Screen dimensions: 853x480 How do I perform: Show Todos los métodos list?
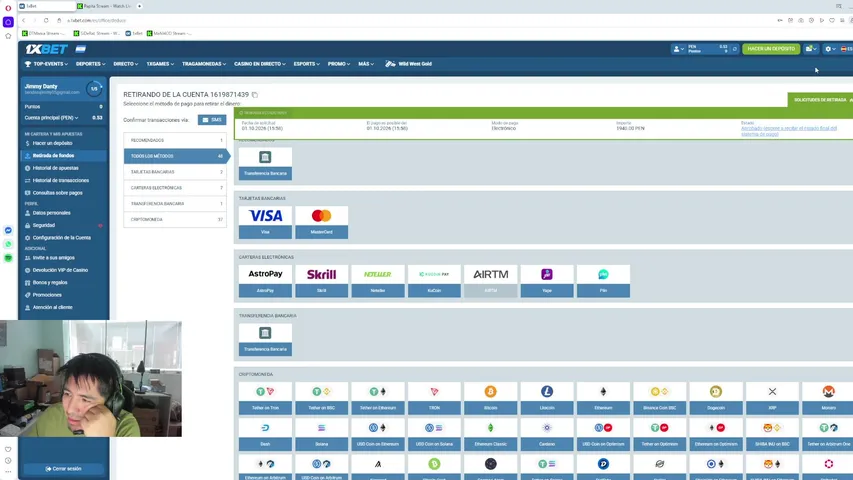click(175, 156)
